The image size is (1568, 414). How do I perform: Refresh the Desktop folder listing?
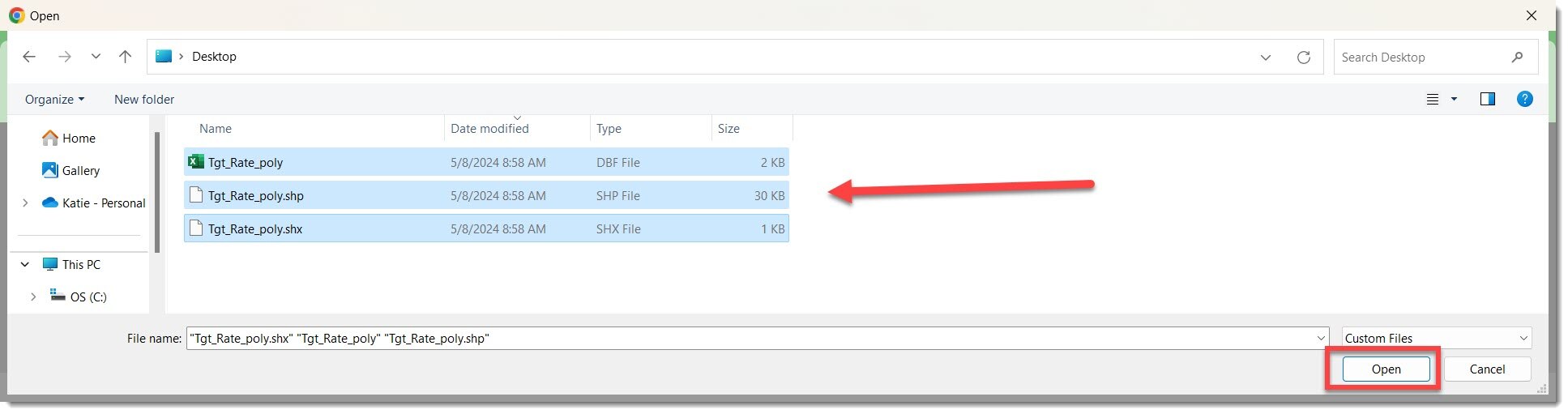coord(1303,58)
